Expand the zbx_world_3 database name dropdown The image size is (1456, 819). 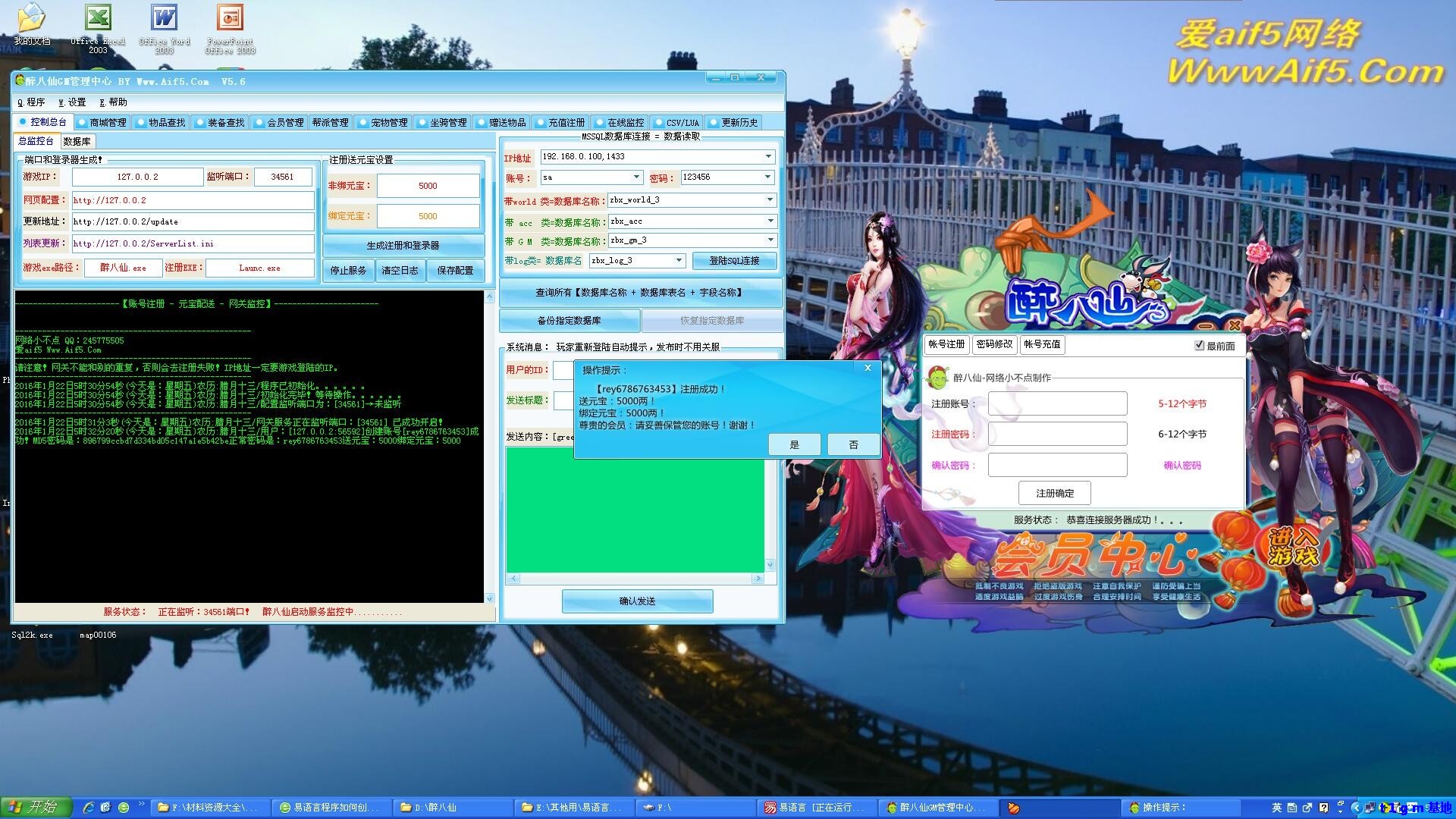click(767, 199)
